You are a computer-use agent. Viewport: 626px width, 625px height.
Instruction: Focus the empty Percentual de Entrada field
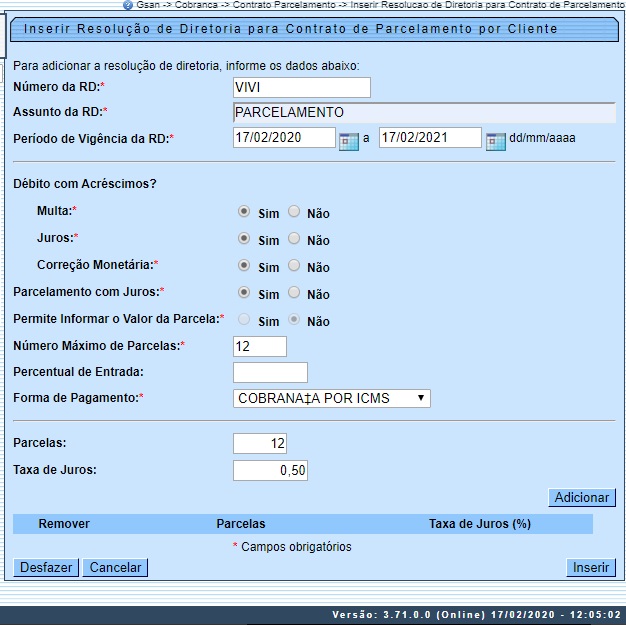pyautogui.click(x=270, y=372)
